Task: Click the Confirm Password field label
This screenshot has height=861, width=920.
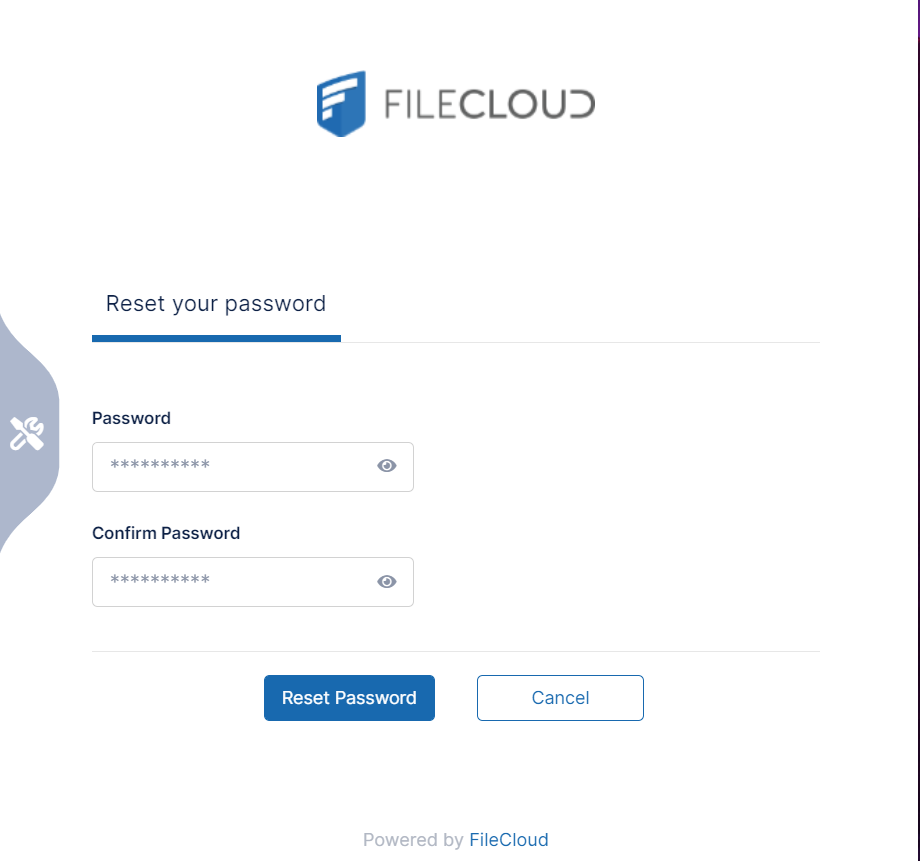Action: click(166, 533)
